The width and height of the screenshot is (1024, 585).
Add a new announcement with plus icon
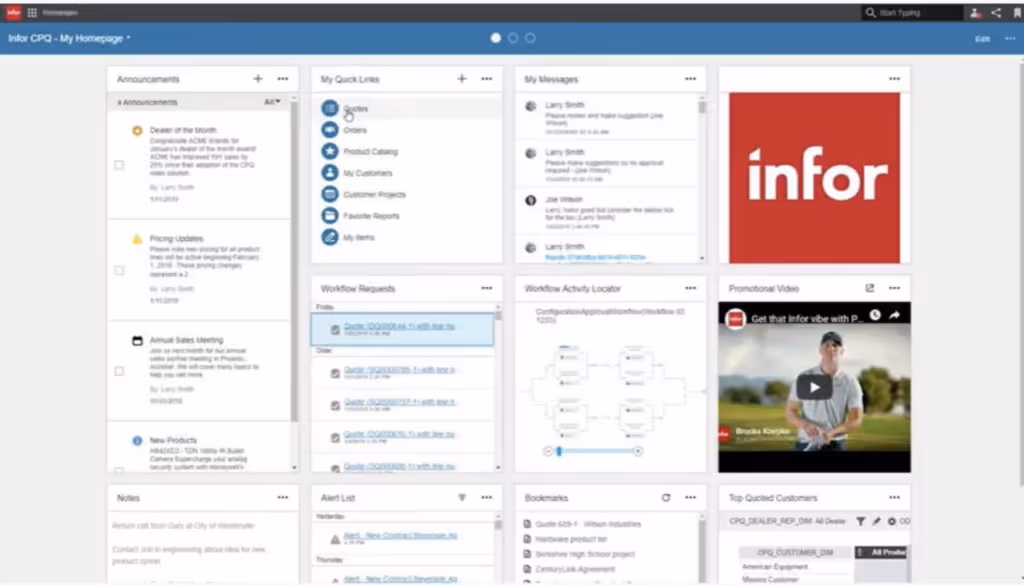click(x=258, y=78)
